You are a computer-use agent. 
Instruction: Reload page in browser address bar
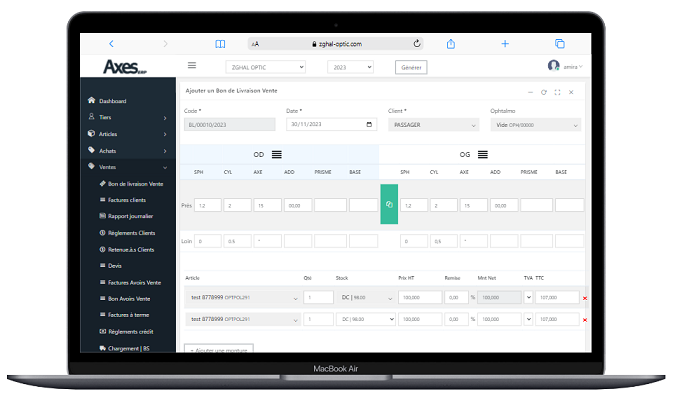pos(417,43)
